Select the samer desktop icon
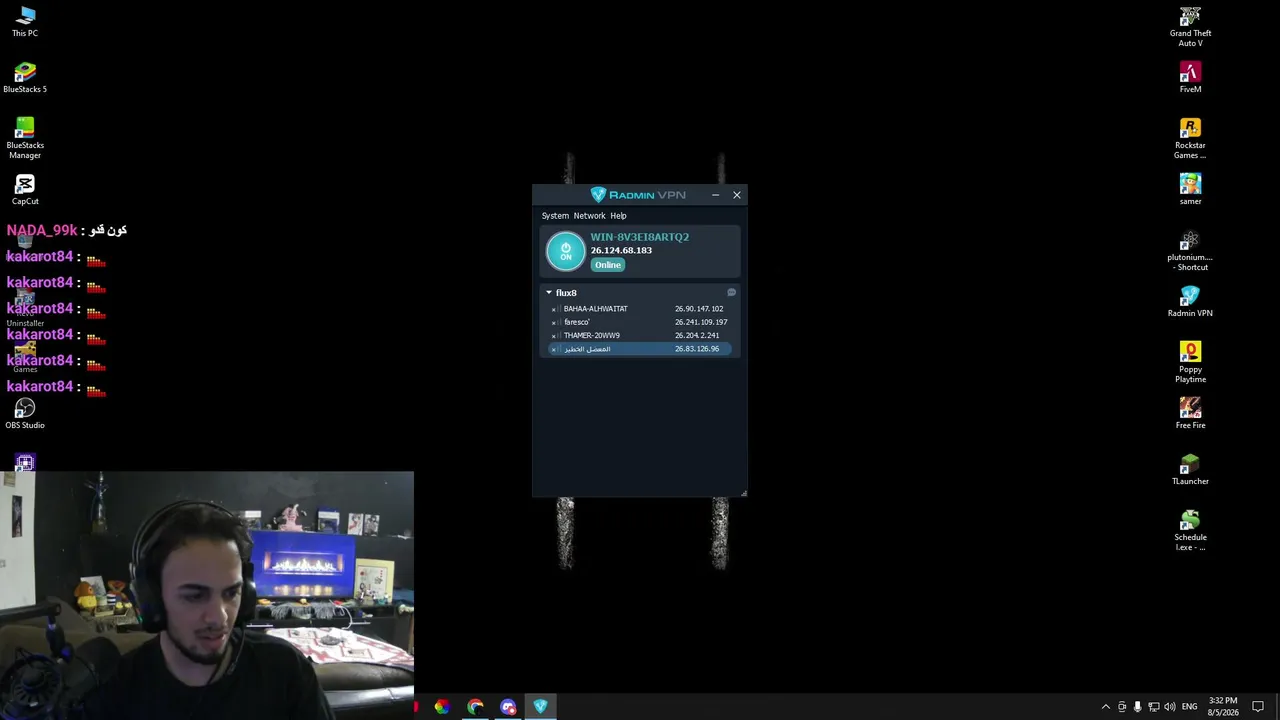 (1190, 190)
